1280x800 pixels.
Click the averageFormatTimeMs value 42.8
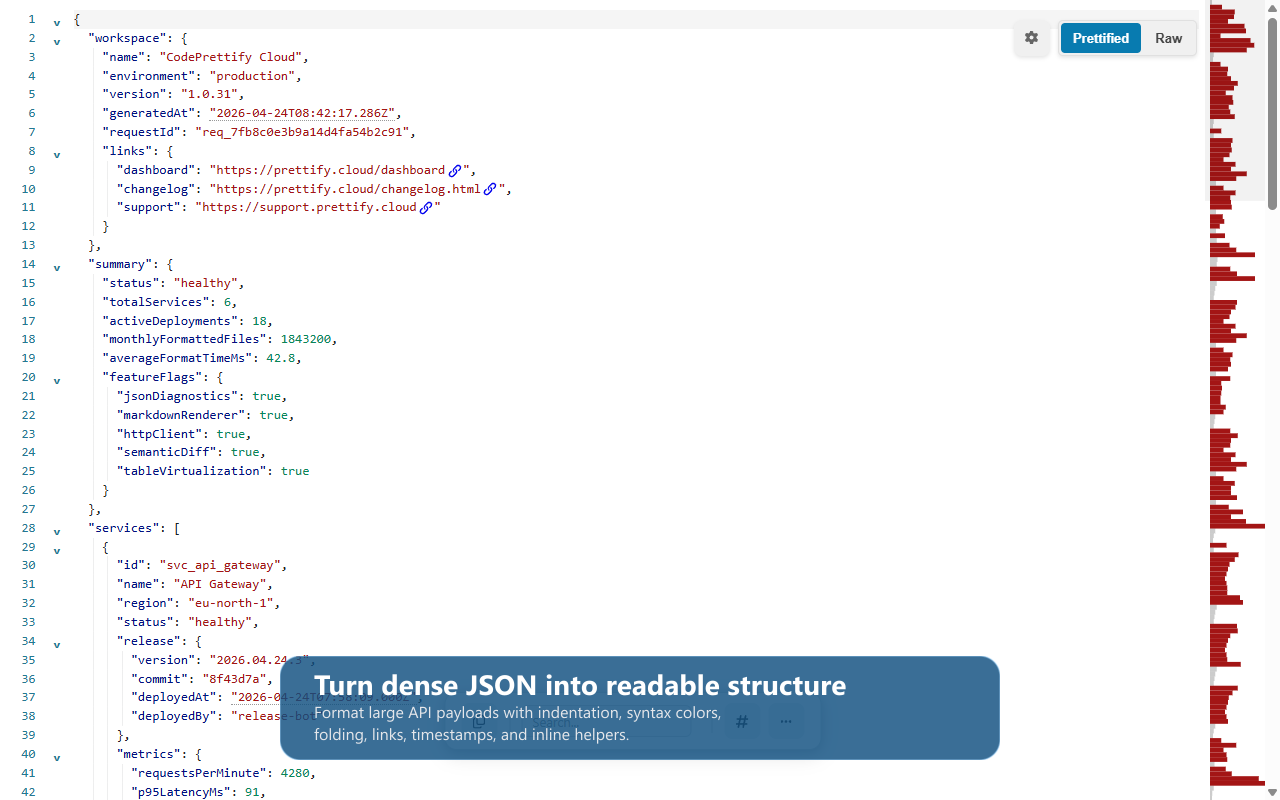click(x=280, y=358)
